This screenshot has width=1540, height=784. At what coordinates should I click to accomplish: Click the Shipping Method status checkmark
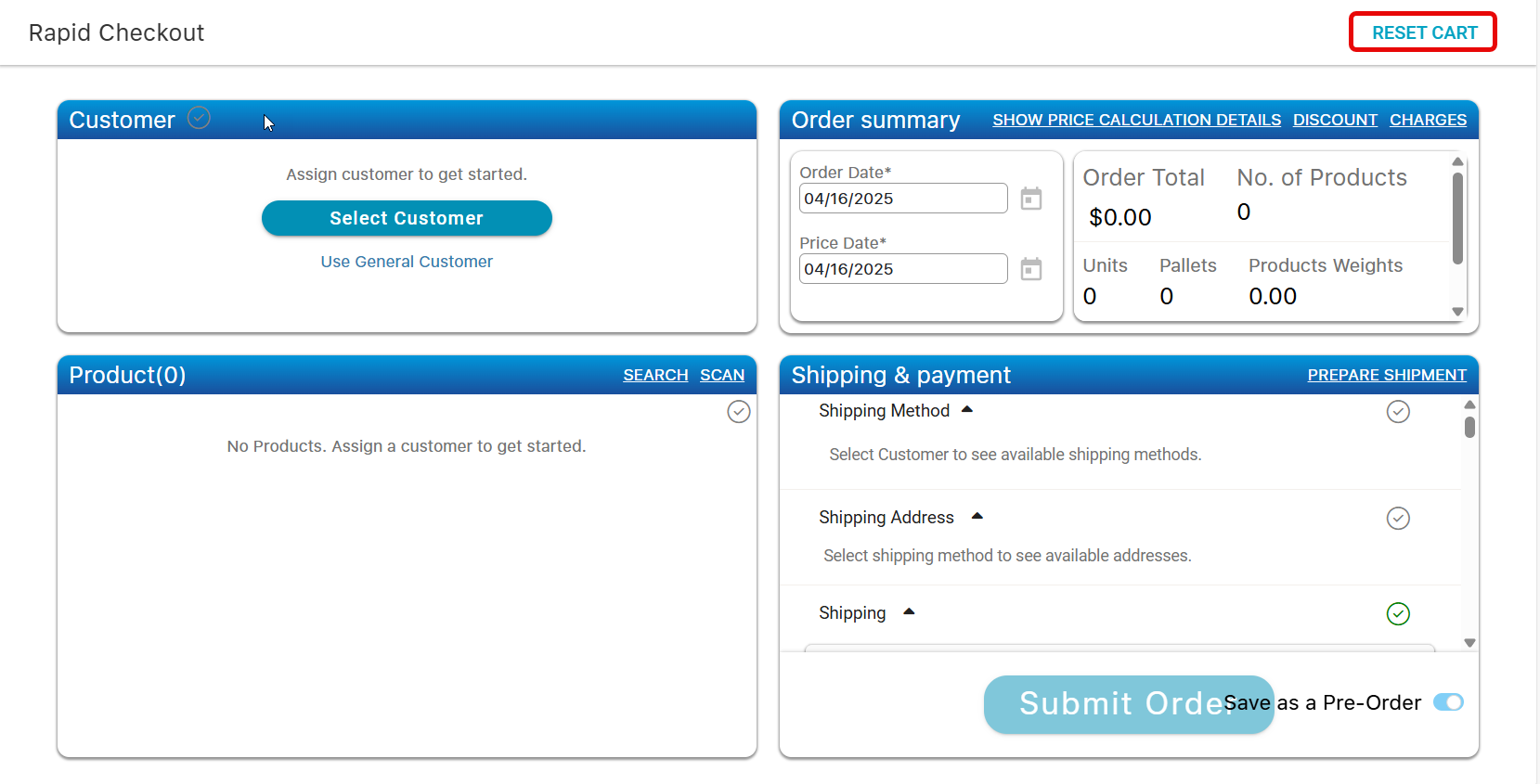click(1397, 412)
